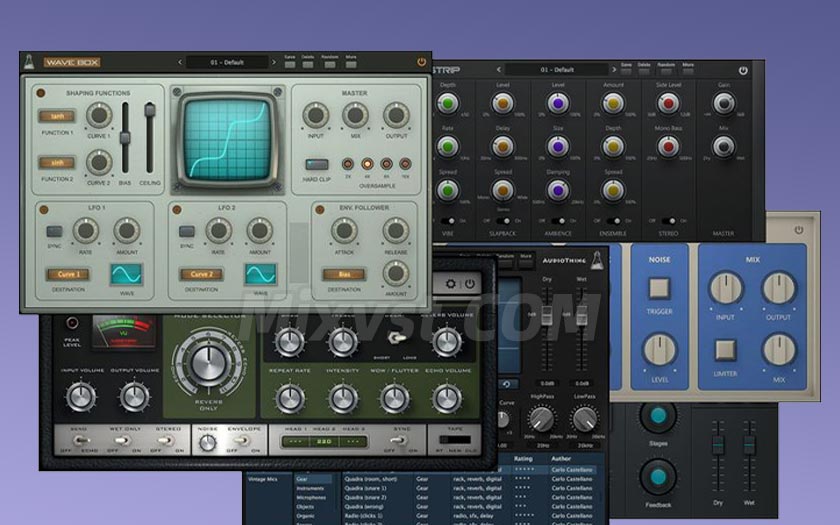
Task: Open Strip plugin preset name field
Action: [x=557, y=70]
